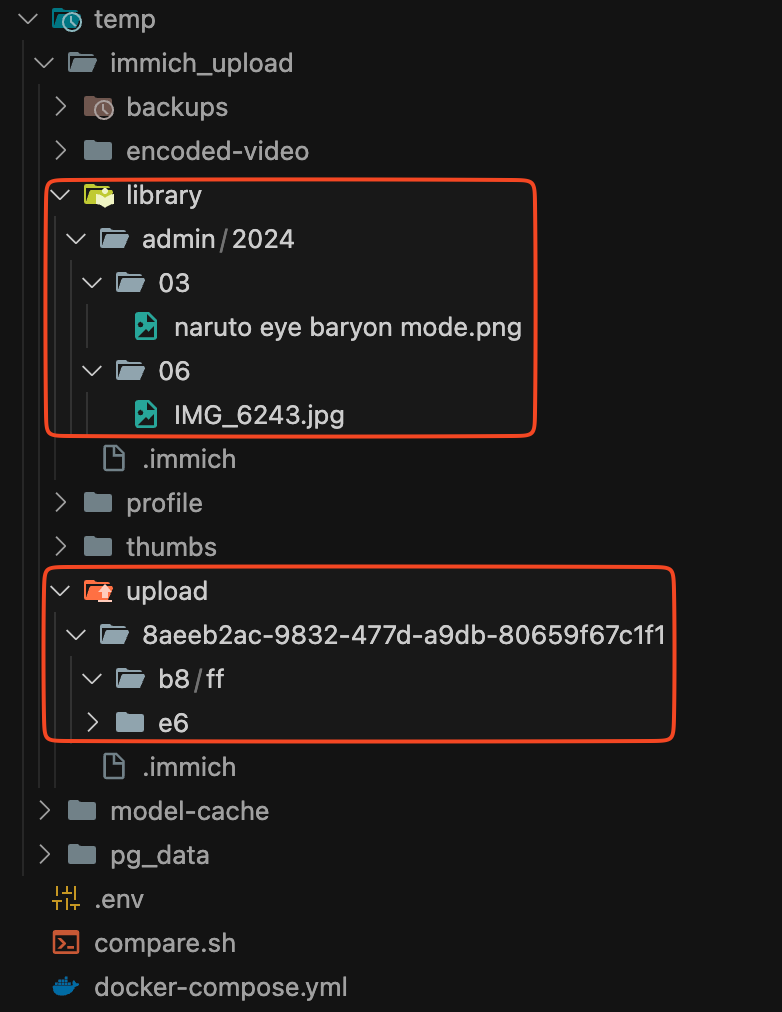
Task: Open the .immich file under library
Action: pyautogui.click(x=189, y=459)
